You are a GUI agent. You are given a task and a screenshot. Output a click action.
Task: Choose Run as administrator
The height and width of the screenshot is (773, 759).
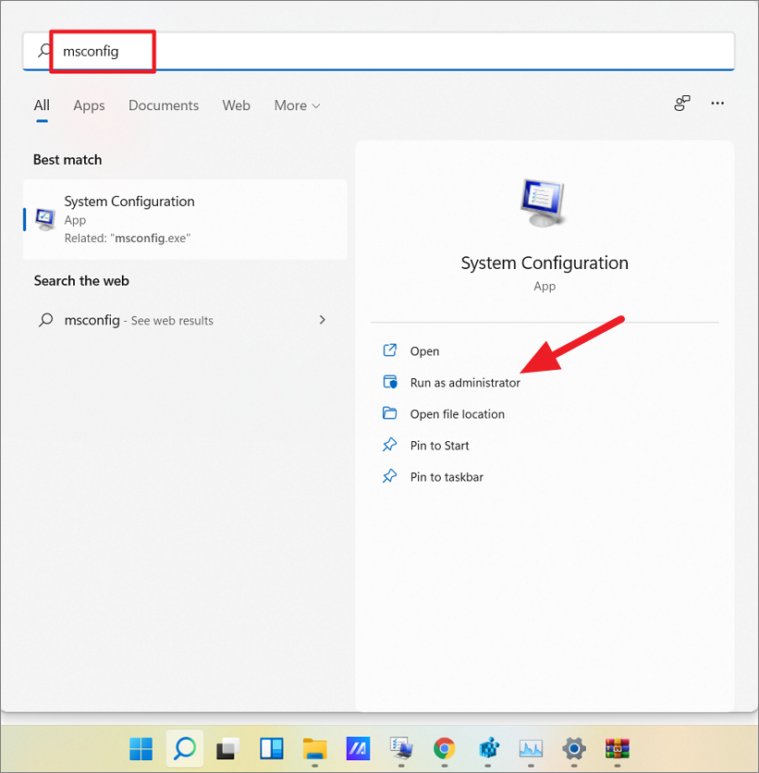coord(465,383)
